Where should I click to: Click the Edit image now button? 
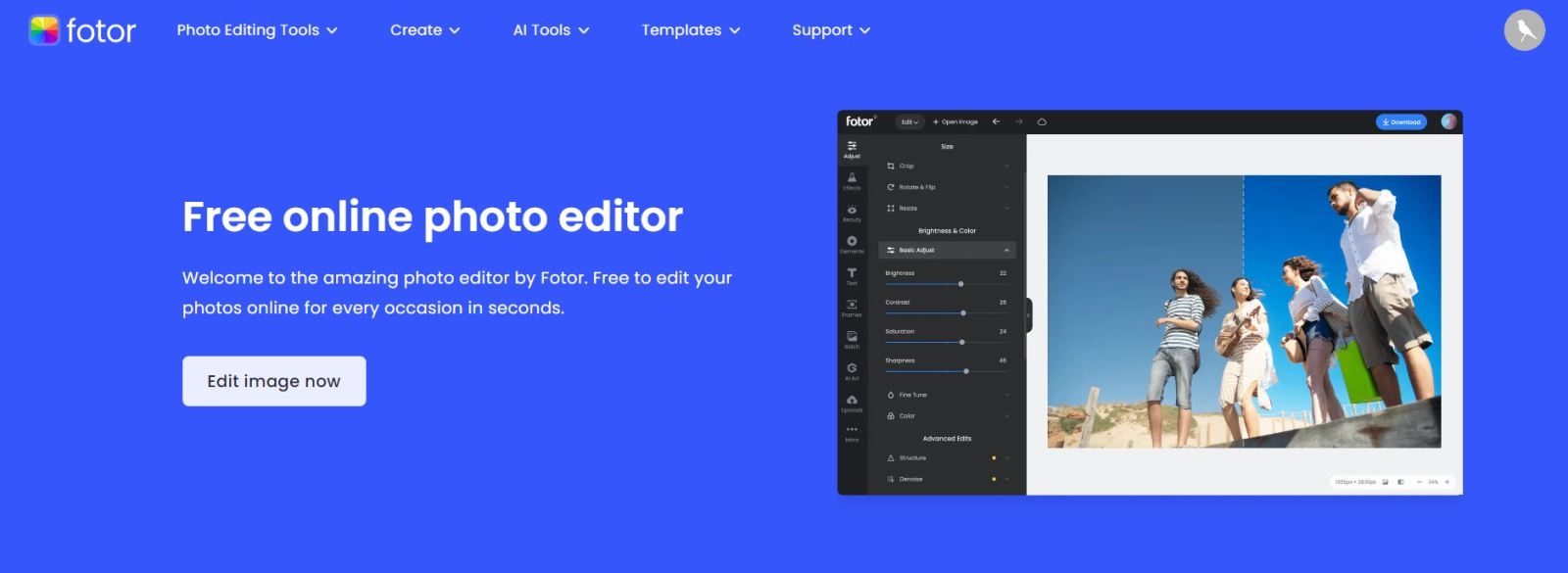274,381
